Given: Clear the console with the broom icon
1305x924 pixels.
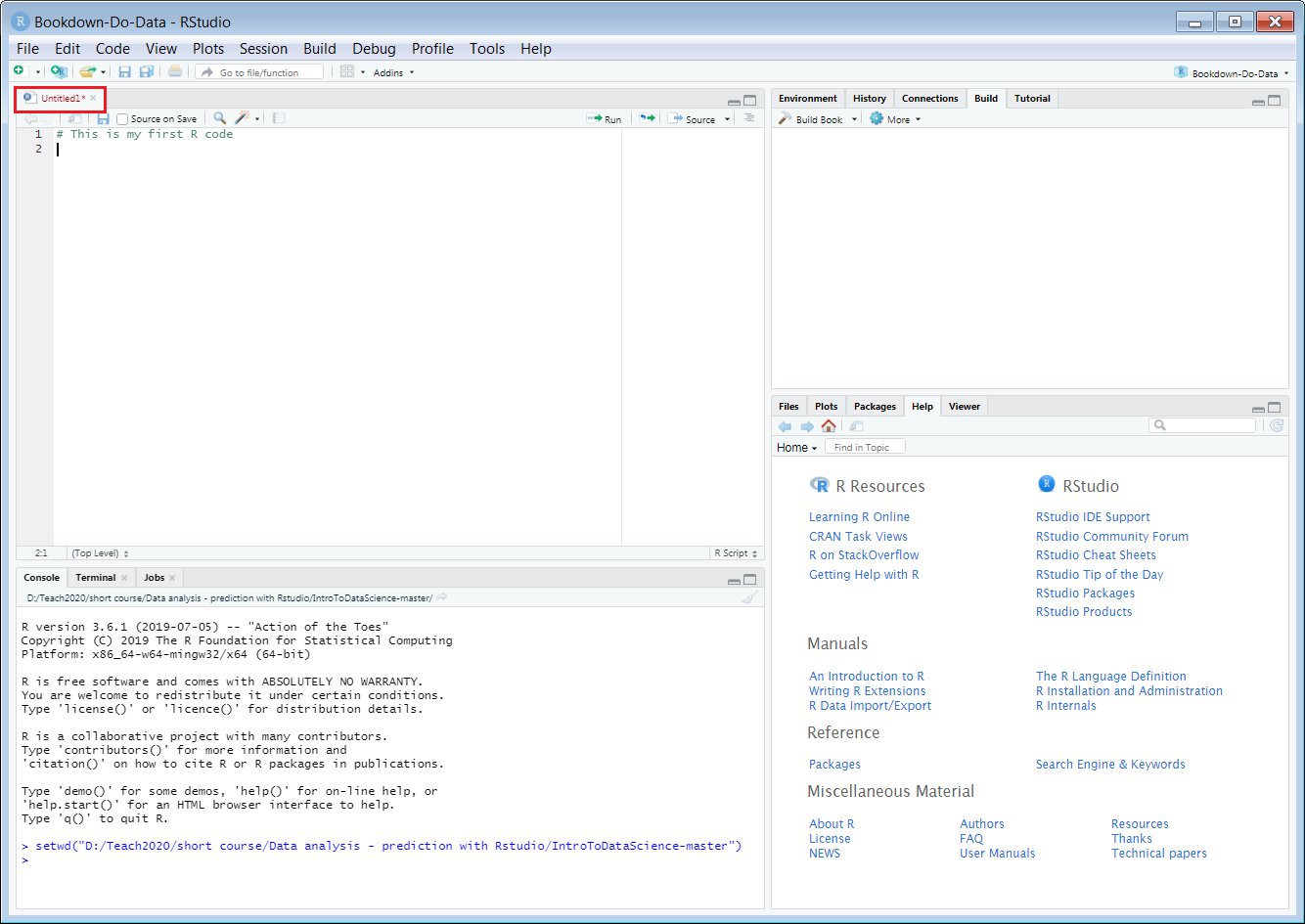Looking at the screenshot, I should point(749,596).
